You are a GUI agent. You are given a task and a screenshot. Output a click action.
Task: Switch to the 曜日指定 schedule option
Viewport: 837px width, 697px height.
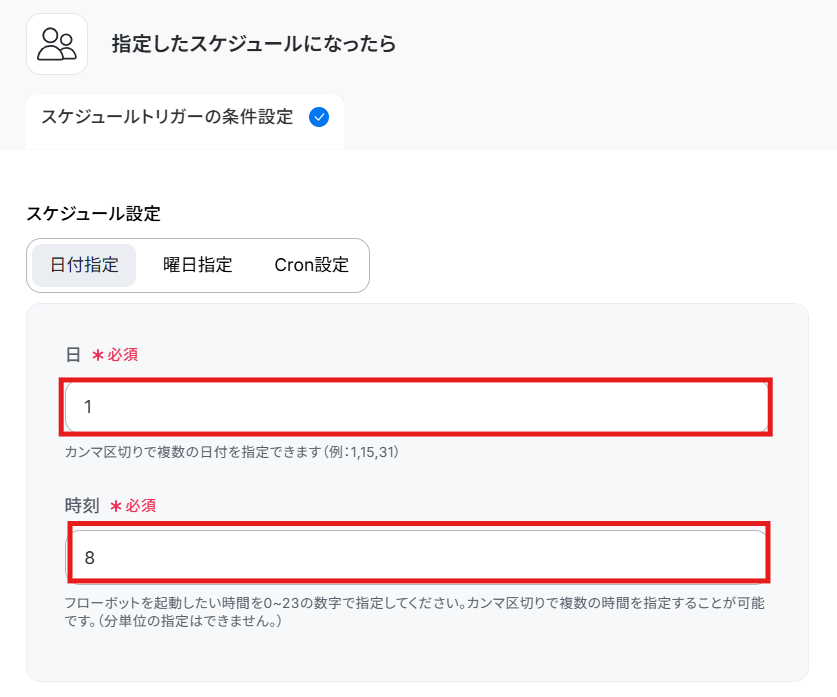click(198, 265)
